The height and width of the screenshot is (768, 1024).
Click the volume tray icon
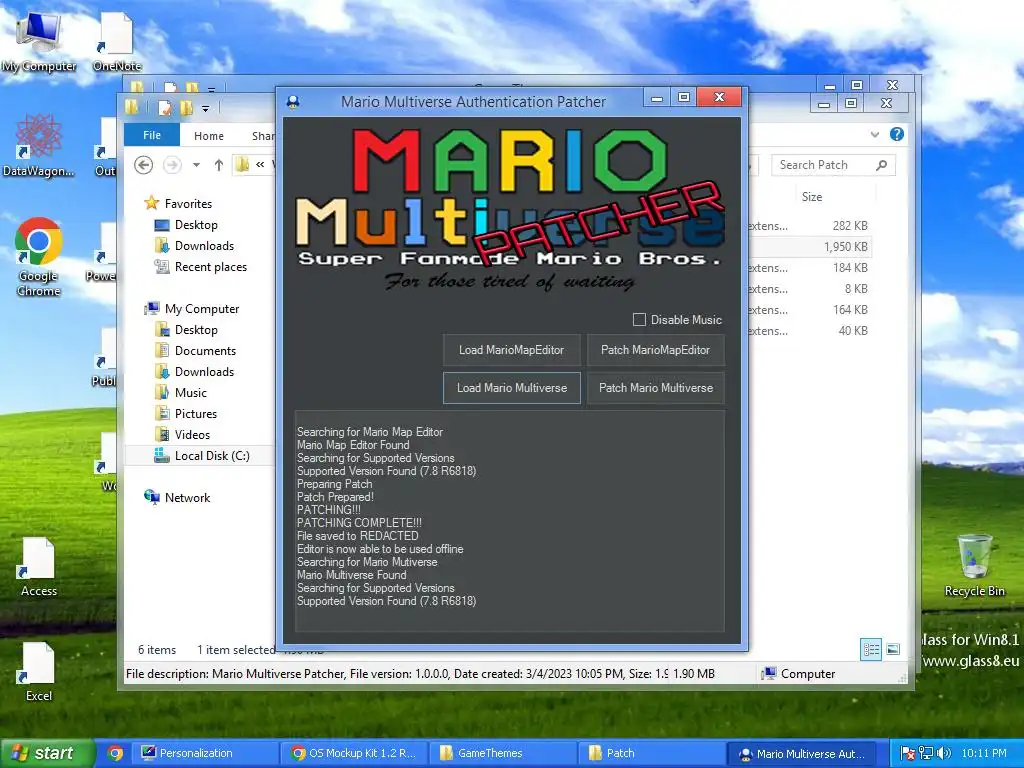point(944,753)
